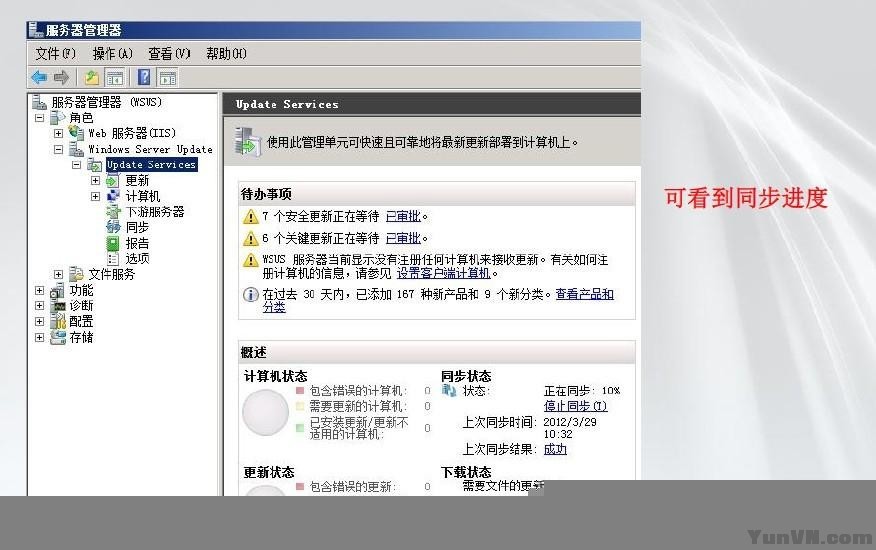Image resolution: width=876 pixels, height=550 pixels.
Task: Open the 文件(F) menu
Action: click(x=55, y=54)
